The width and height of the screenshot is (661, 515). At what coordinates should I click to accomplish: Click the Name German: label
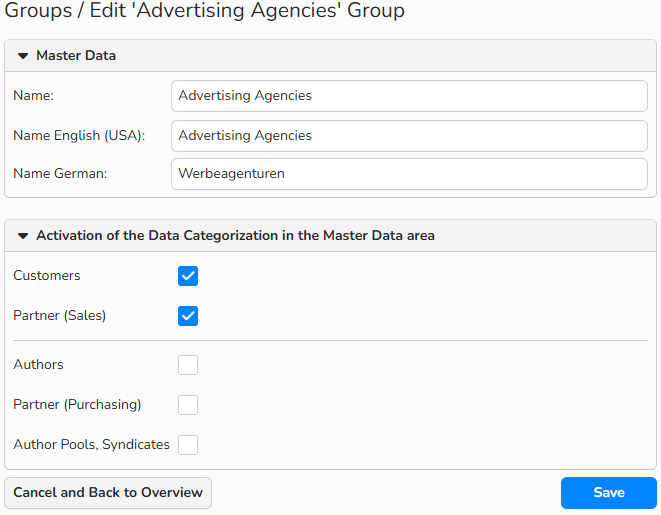[x=60, y=174]
